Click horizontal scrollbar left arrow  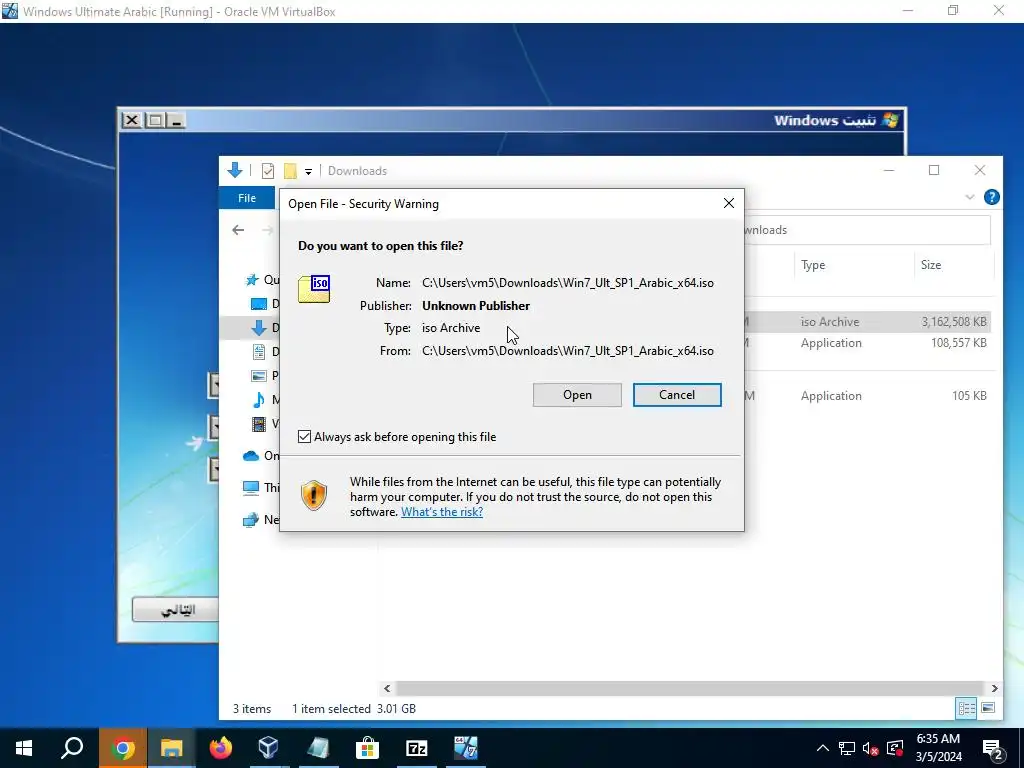387,688
